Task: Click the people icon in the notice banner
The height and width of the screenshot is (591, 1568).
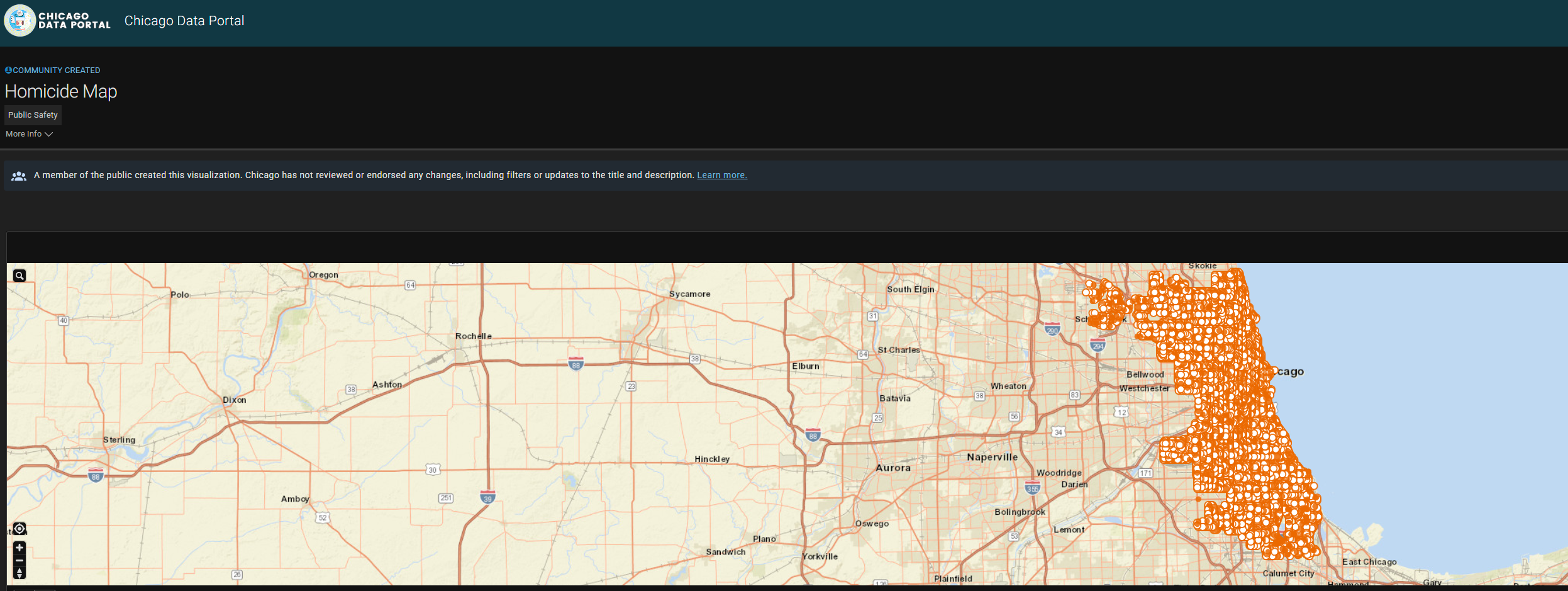Action: click(x=19, y=176)
